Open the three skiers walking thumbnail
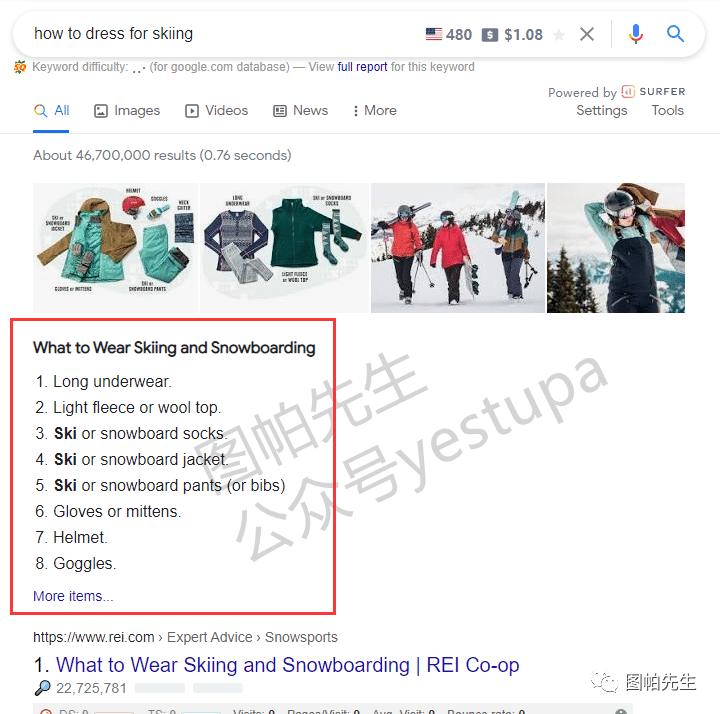This screenshot has height=714, width=720. pyautogui.click(x=458, y=248)
